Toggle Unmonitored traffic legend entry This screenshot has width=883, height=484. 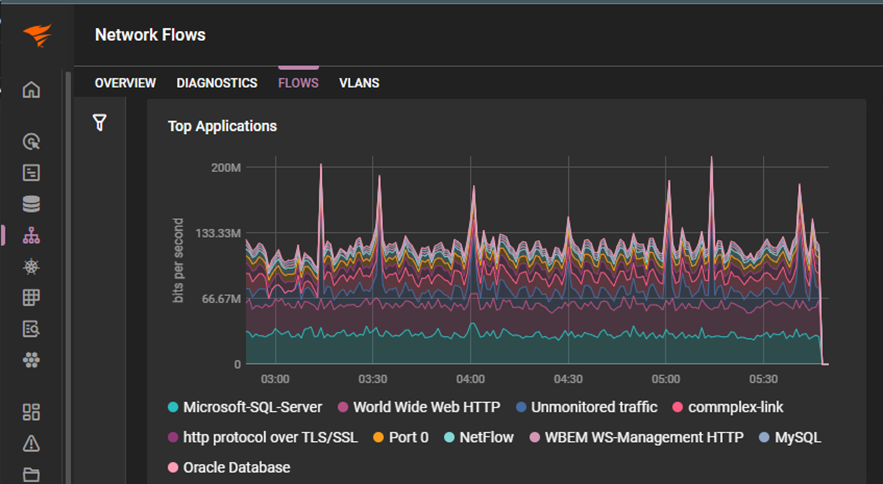coord(586,407)
